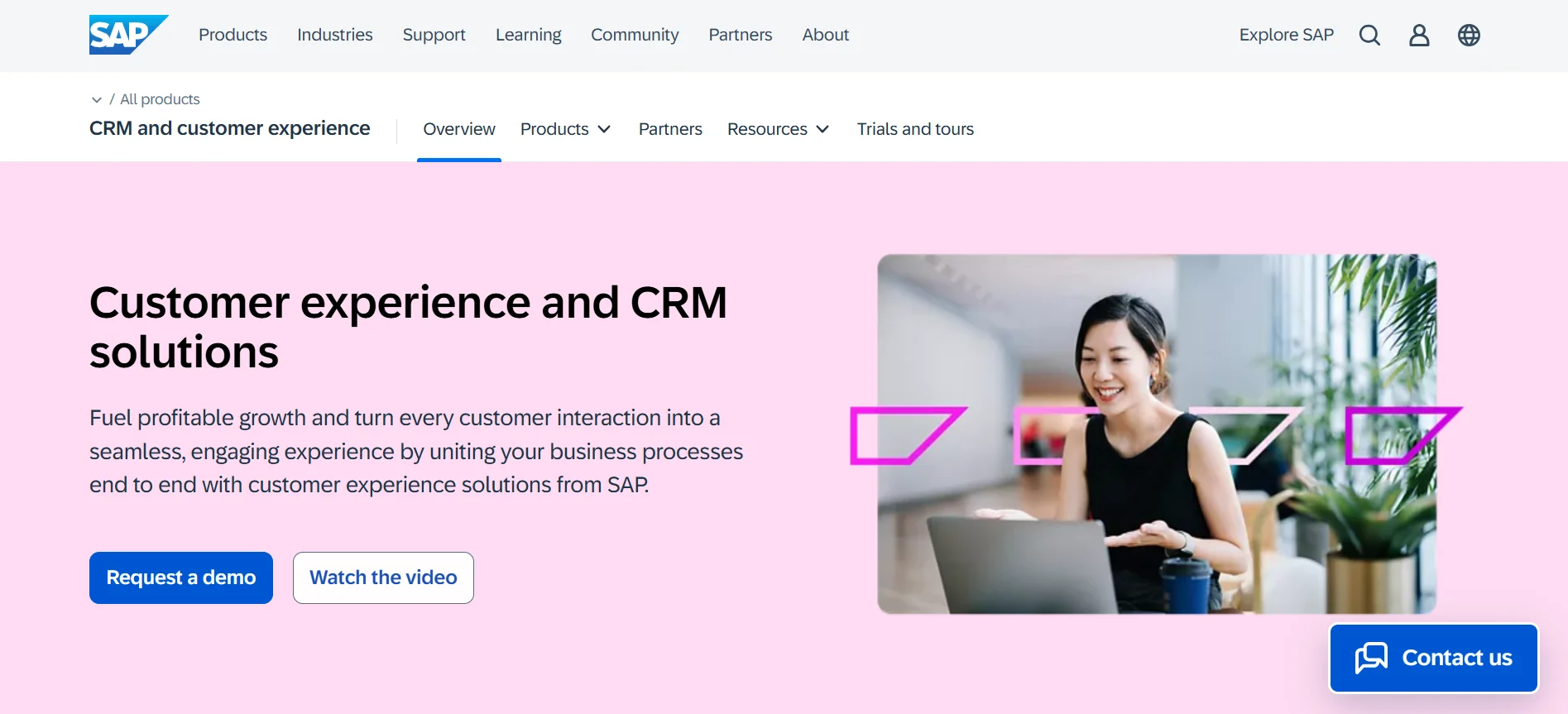Click the SAP logo

point(128,35)
